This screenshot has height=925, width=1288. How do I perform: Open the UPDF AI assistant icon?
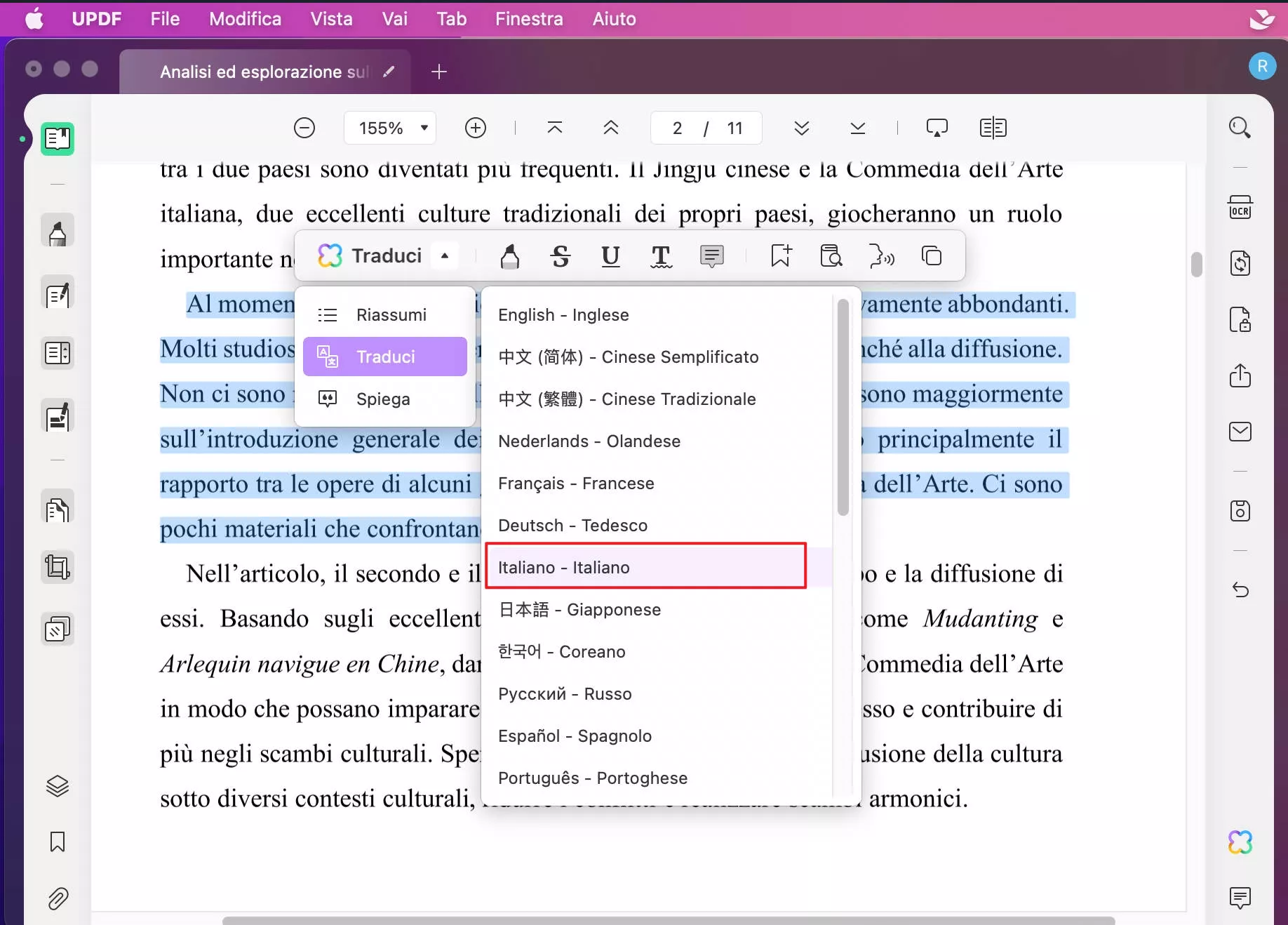click(x=1240, y=842)
